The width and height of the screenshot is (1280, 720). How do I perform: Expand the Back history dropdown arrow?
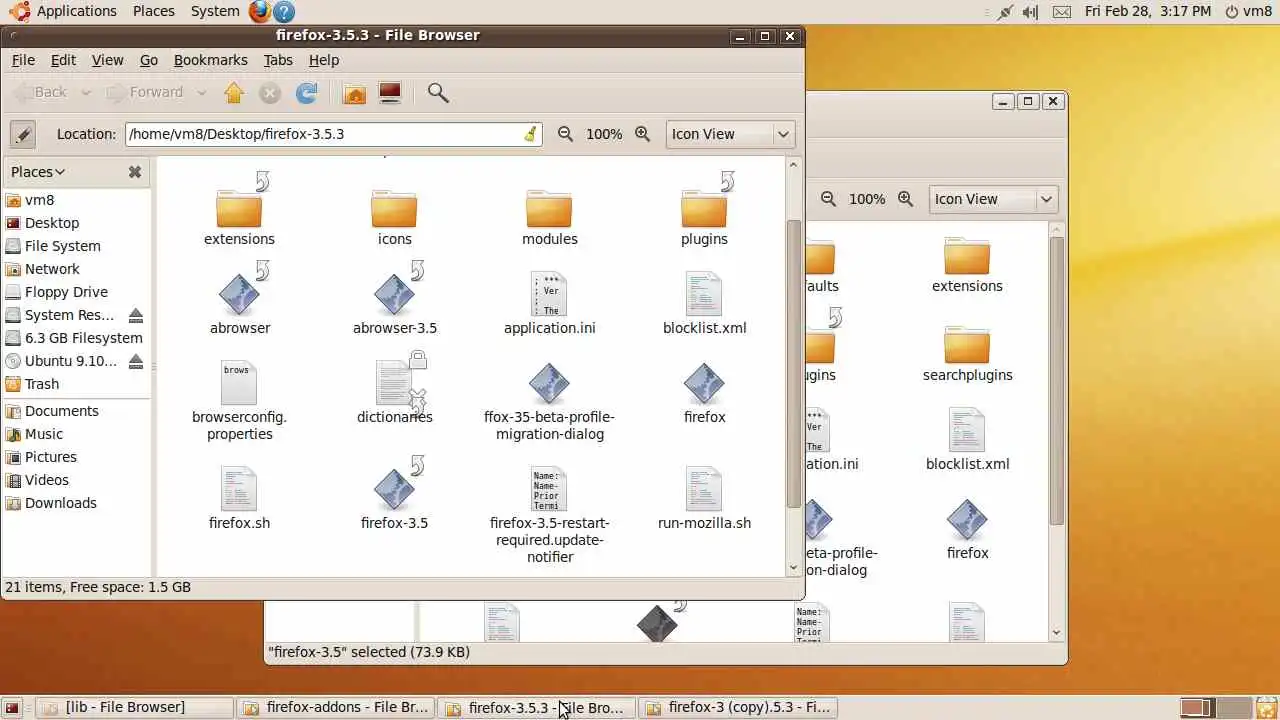[x=86, y=93]
